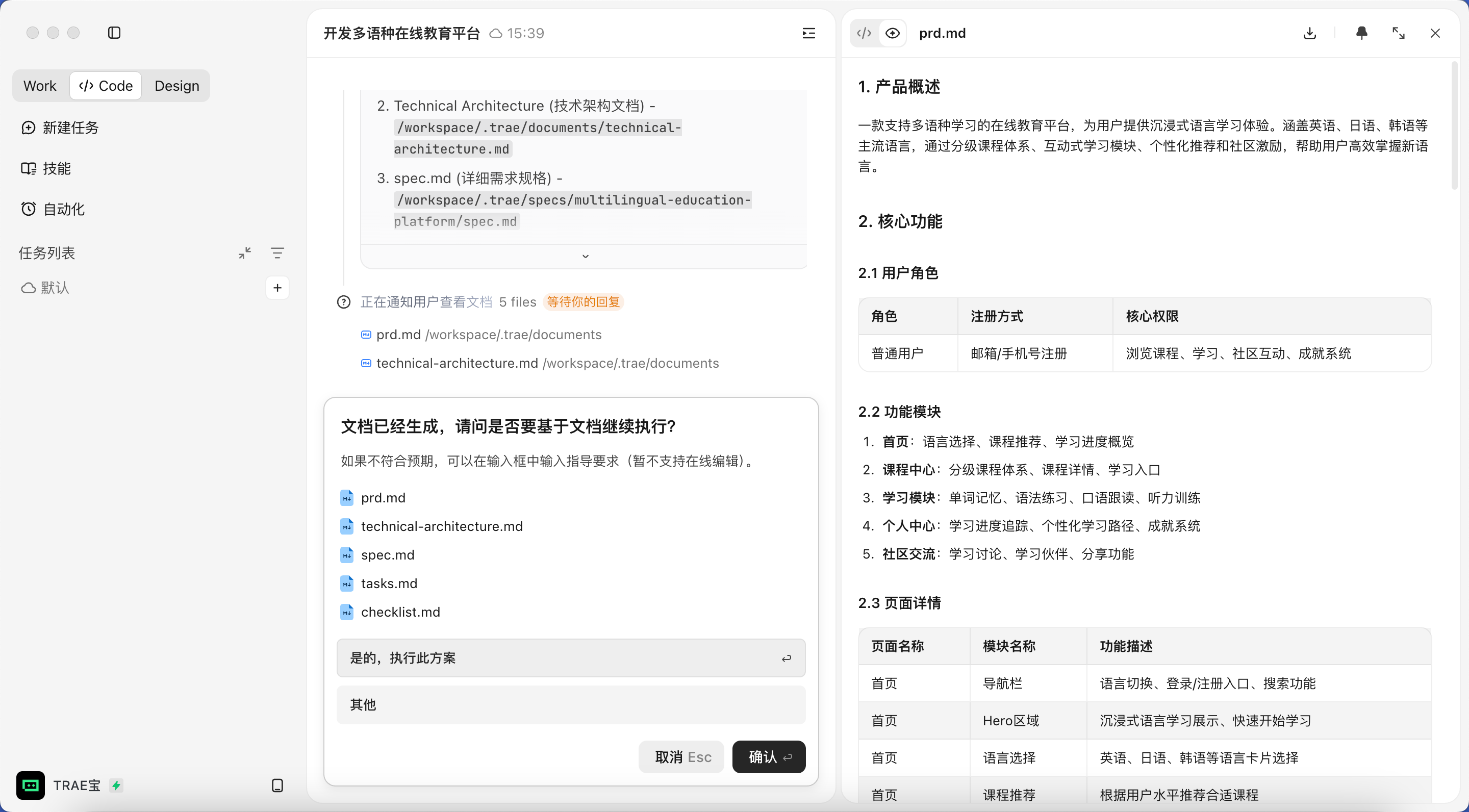Click the 任务列表 header
The width and height of the screenshot is (1469, 812).
pyautogui.click(x=47, y=252)
